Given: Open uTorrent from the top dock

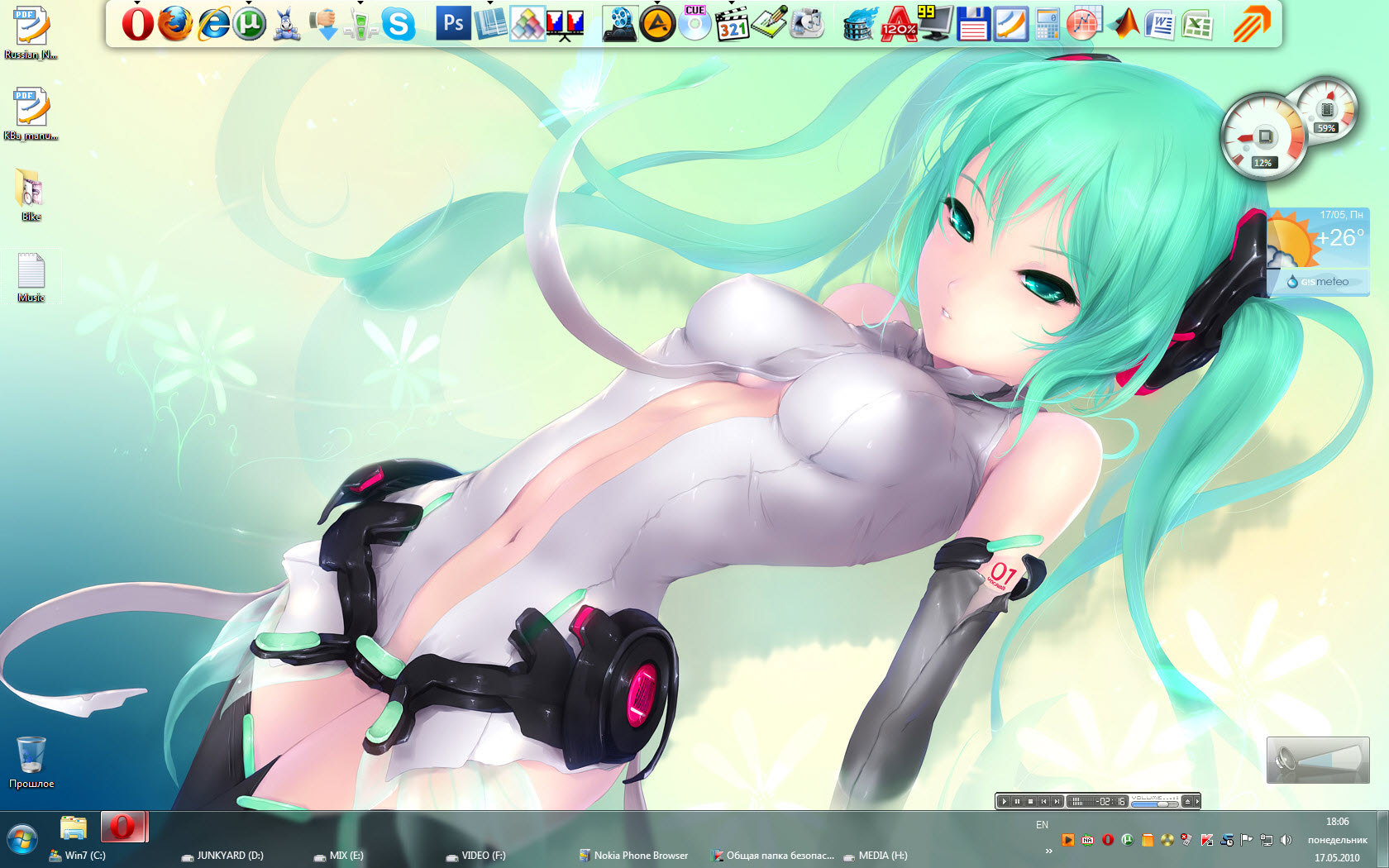Looking at the screenshot, I should 249,25.
